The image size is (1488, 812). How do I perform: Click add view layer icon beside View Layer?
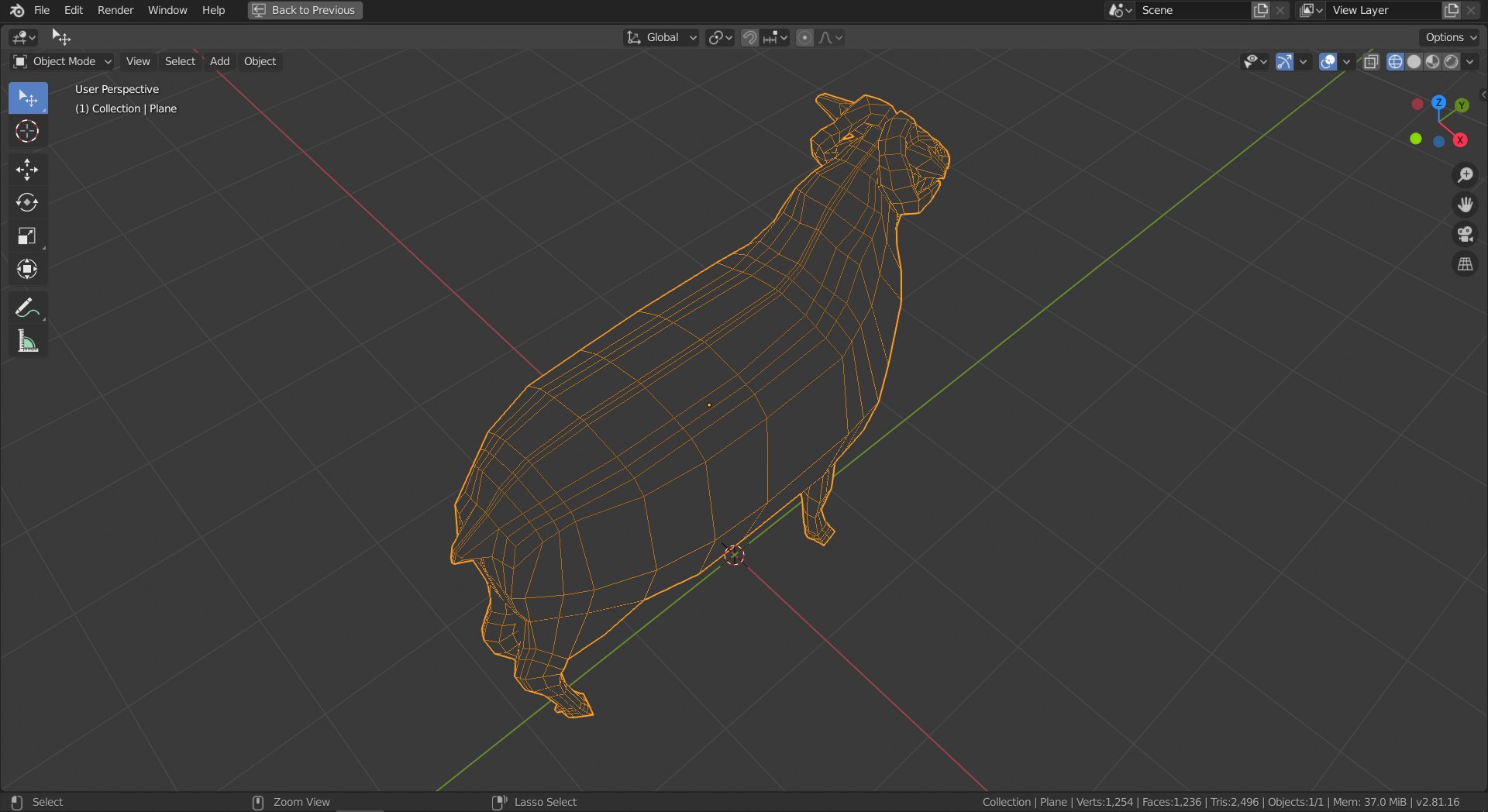point(1452,10)
